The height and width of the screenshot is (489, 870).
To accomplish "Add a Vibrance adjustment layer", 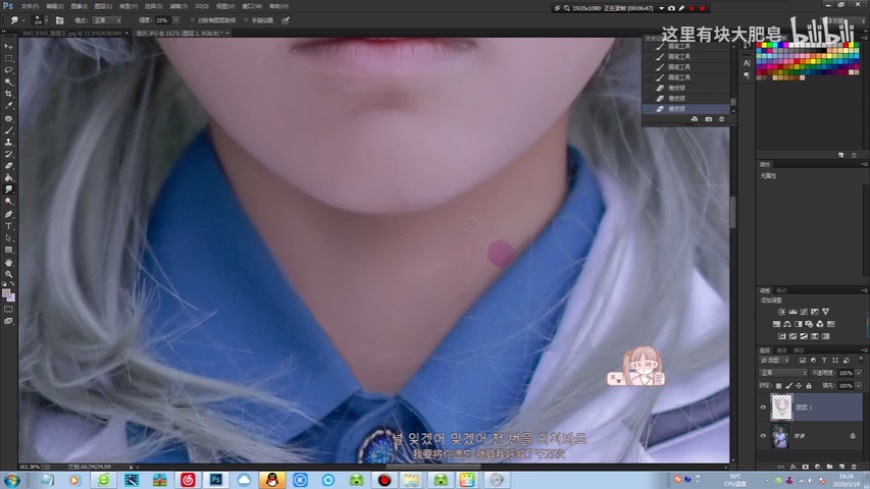I will point(826,312).
